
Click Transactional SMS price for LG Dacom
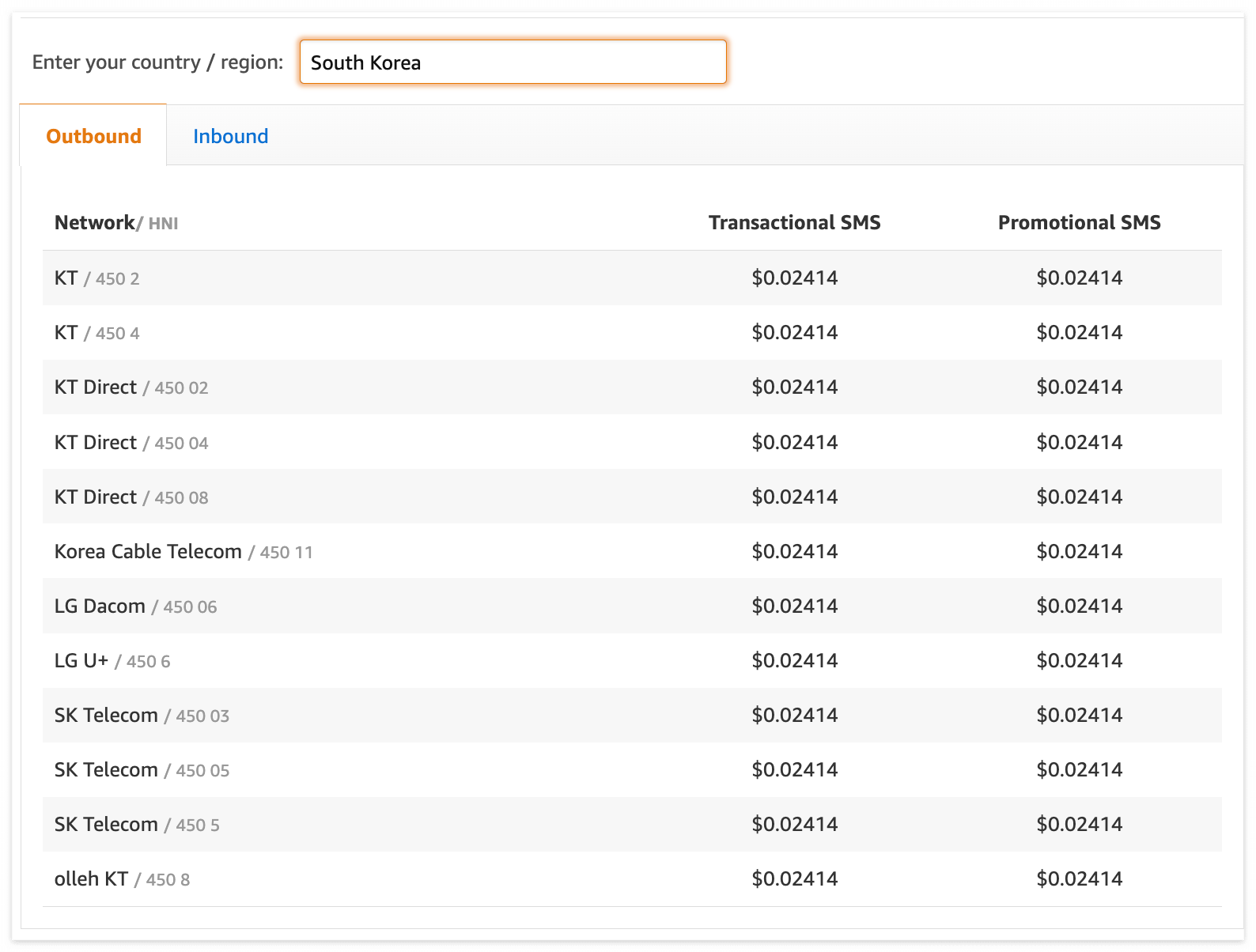pos(794,606)
